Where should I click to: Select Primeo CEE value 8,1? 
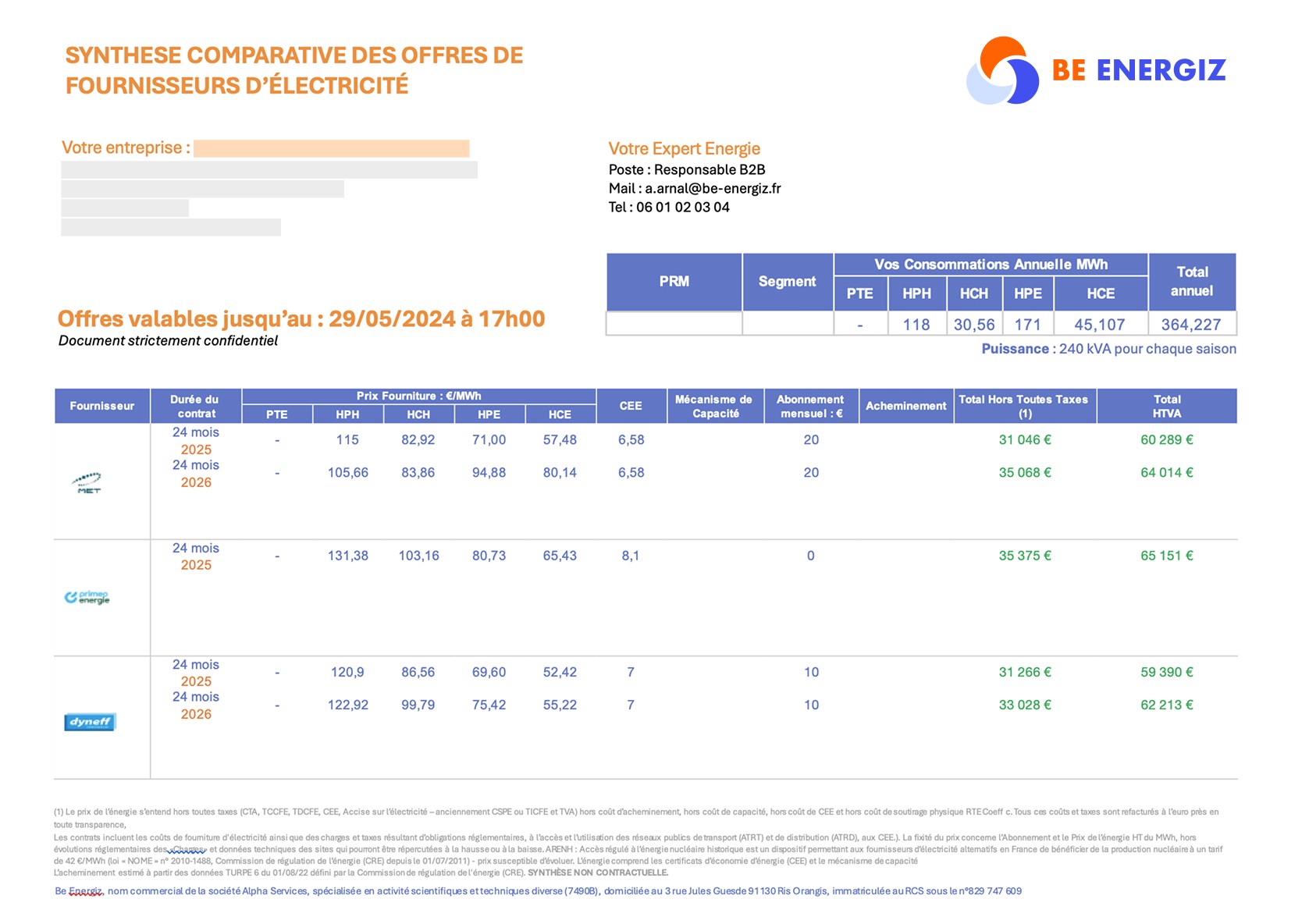pyautogui.click(x=631, y=556)
